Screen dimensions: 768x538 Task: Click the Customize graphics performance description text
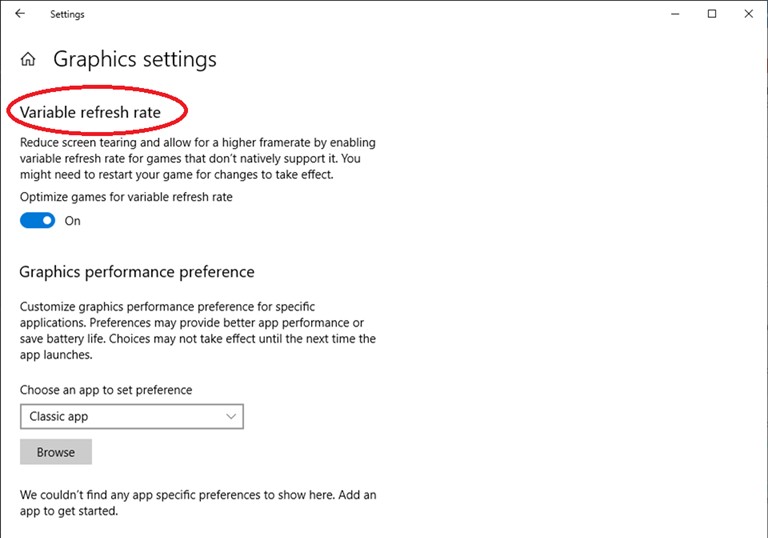click(x=198, y=330)
